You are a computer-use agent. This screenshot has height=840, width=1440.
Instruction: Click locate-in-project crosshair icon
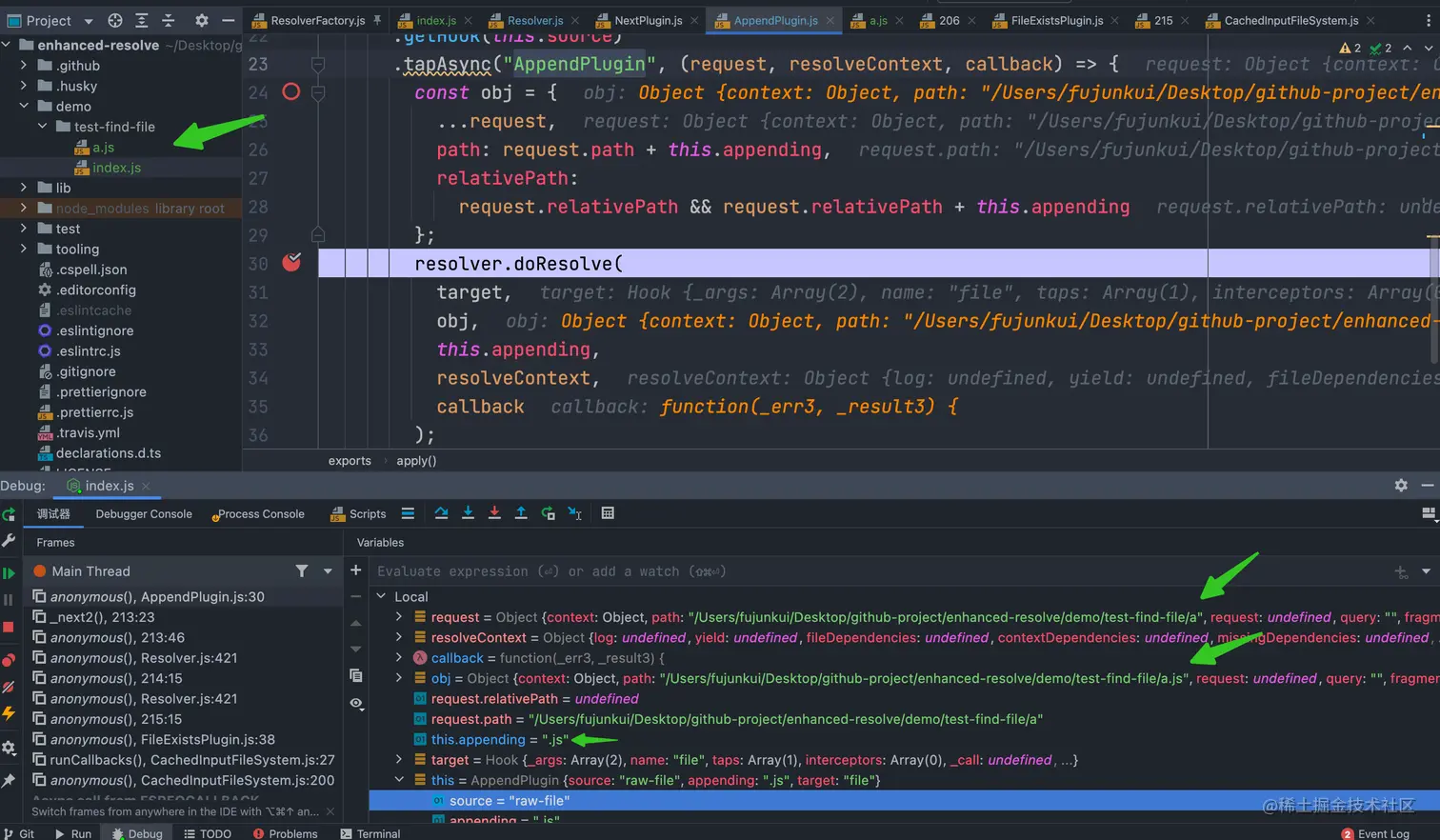tap(115, 20)
